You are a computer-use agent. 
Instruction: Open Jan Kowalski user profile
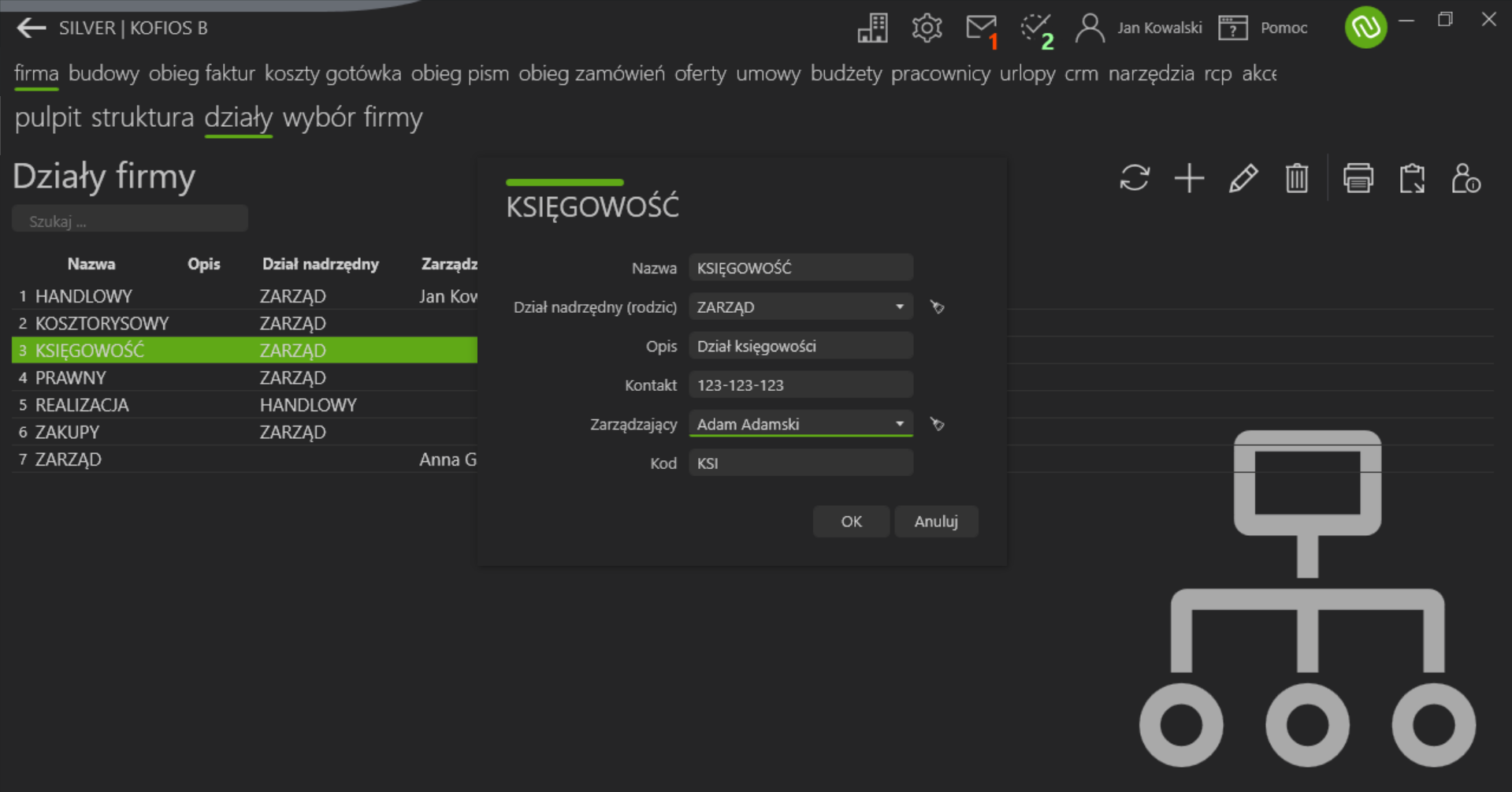click(1139, 28)
